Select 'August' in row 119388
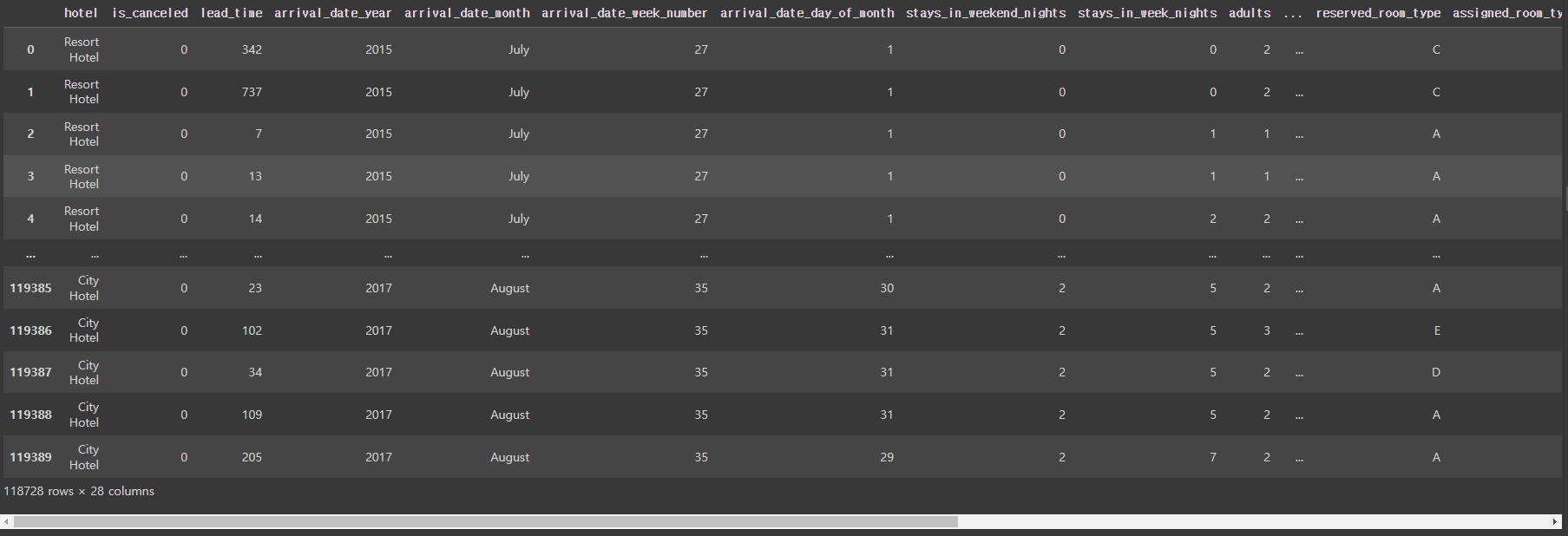Image resolution: width=1568 pixels, height=536 pixels. (510, 415)
